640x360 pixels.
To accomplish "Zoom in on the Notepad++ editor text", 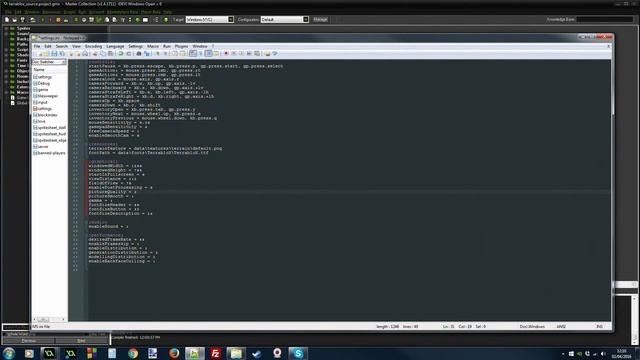I will (x=157, y=53).
